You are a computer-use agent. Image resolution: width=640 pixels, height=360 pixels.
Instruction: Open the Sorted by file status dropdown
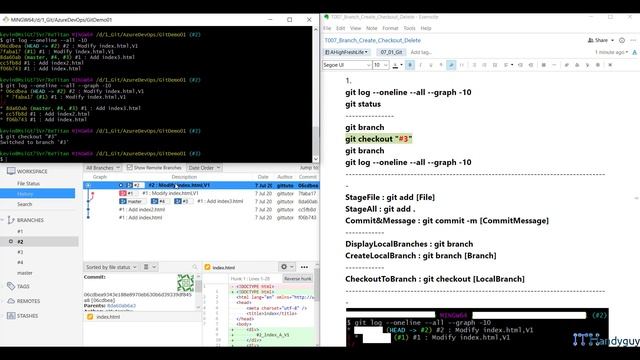click(111, 267)
